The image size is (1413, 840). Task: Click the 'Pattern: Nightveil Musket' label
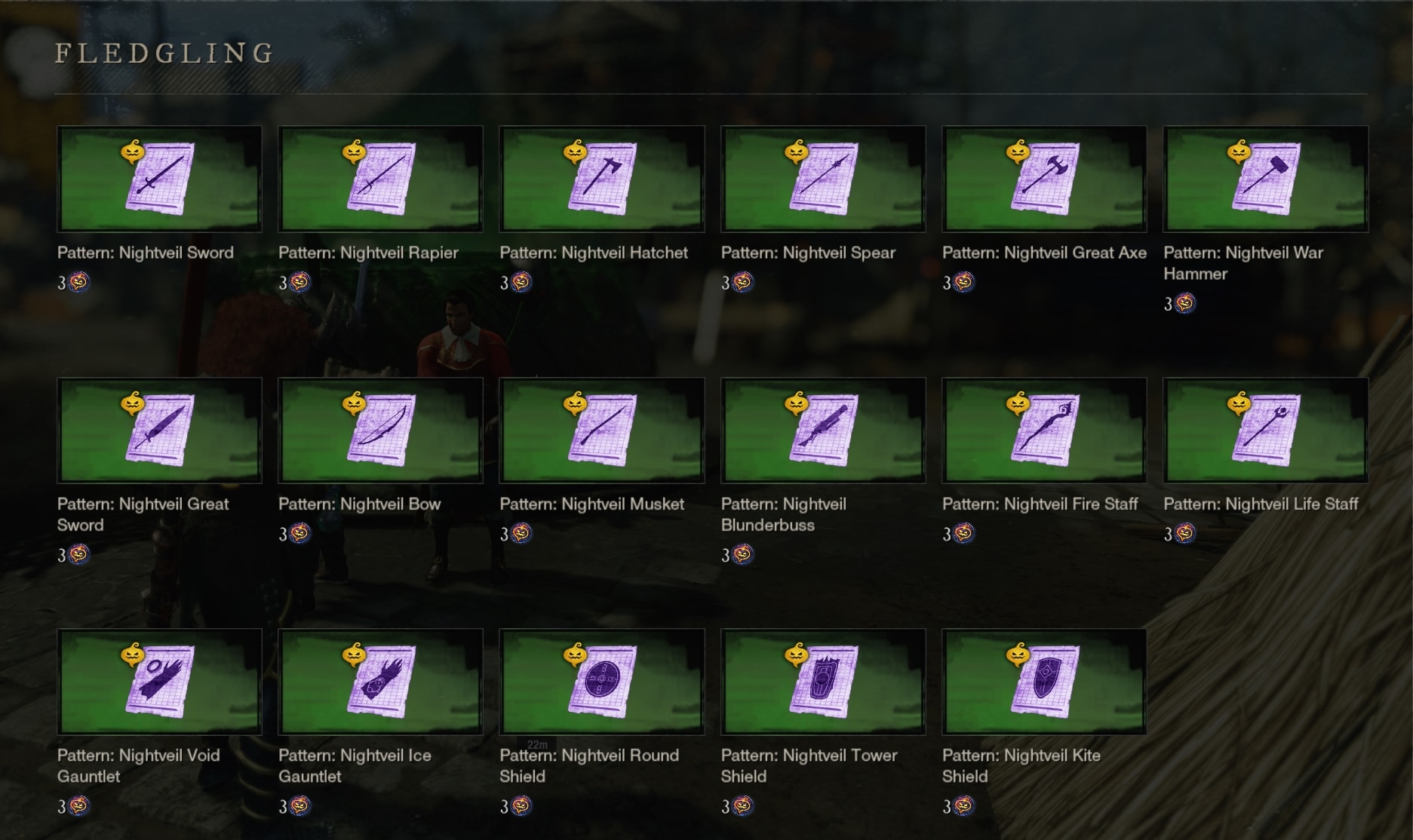click(591, 504)
